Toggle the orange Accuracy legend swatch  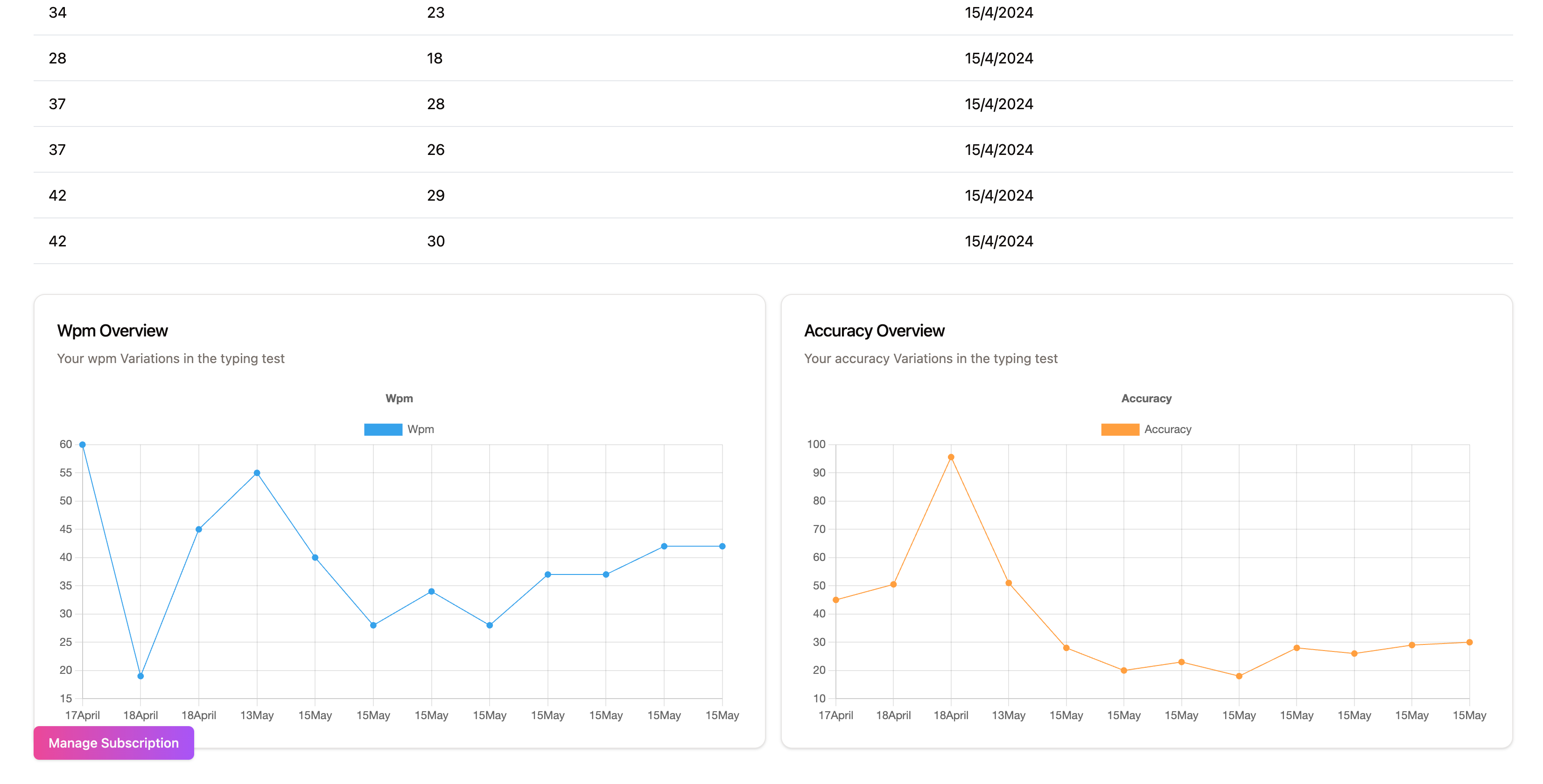pos(1120,429)
